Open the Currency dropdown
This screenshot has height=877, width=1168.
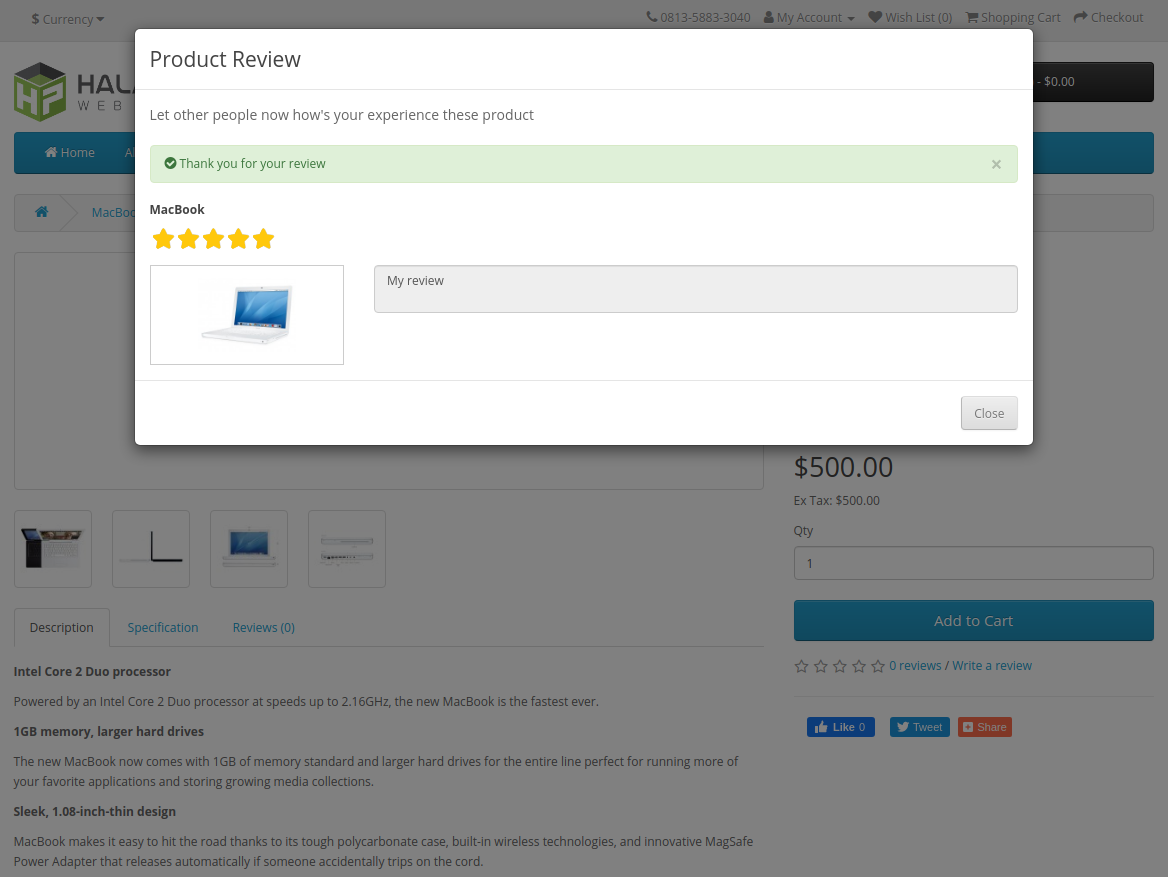(68, 19)
